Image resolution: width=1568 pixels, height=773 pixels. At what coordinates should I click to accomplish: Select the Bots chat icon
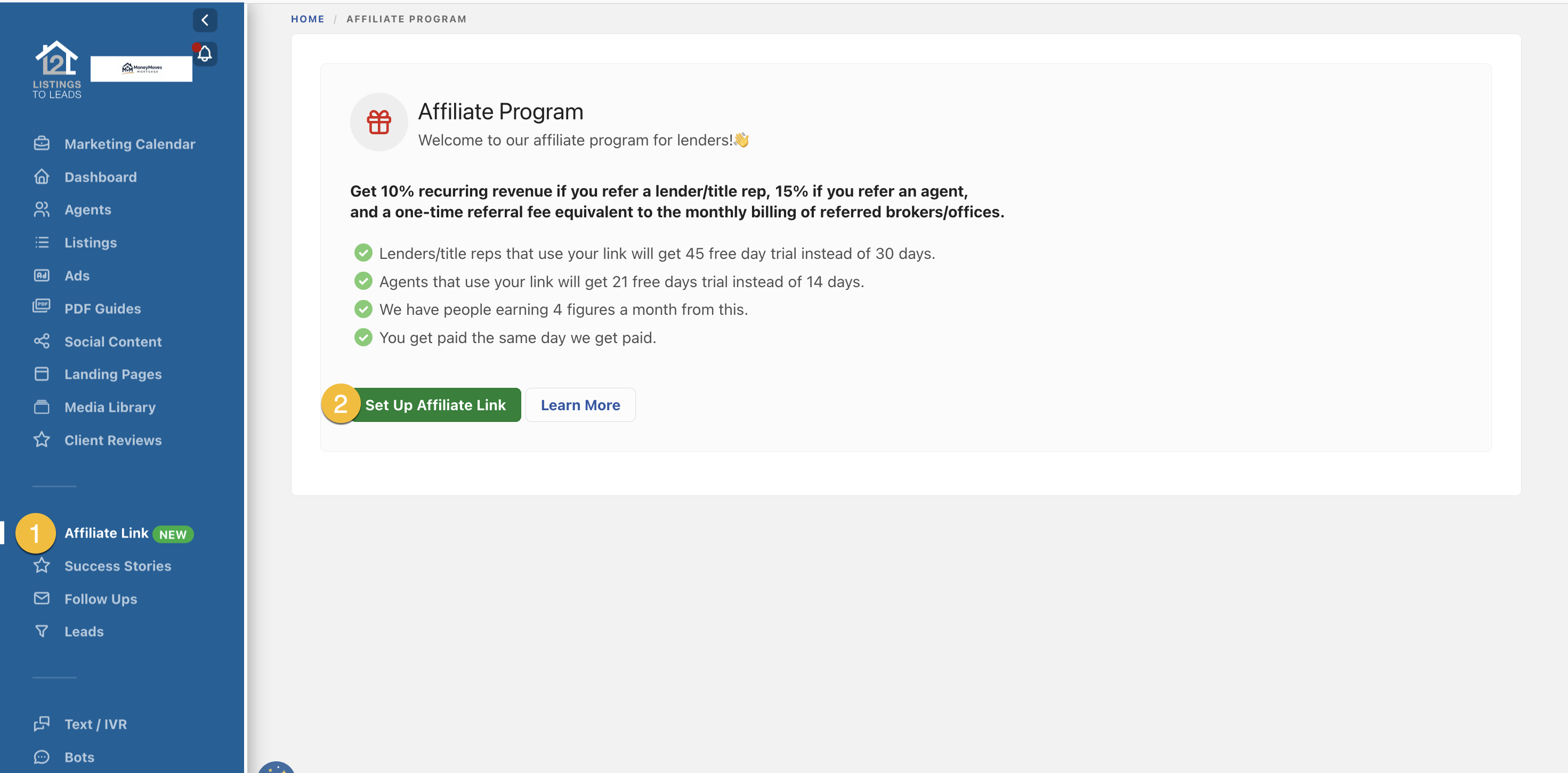pyautogui.click(x=42, y=756)
